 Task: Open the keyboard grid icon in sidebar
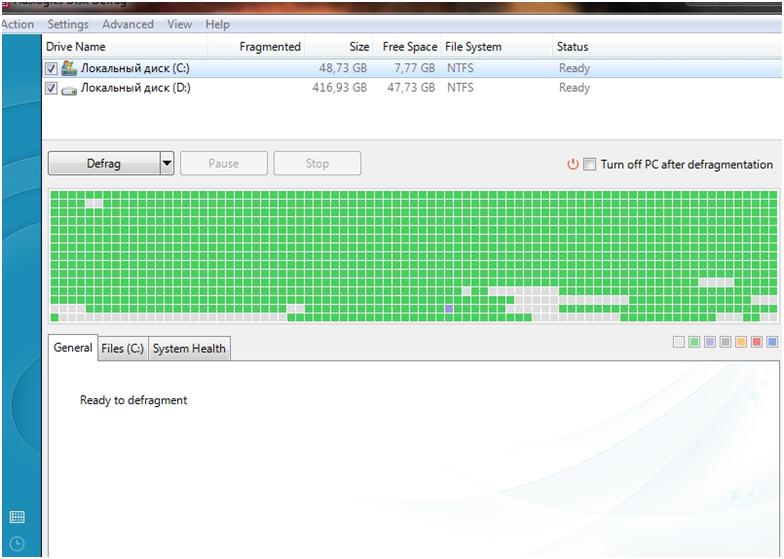[17, 517]
